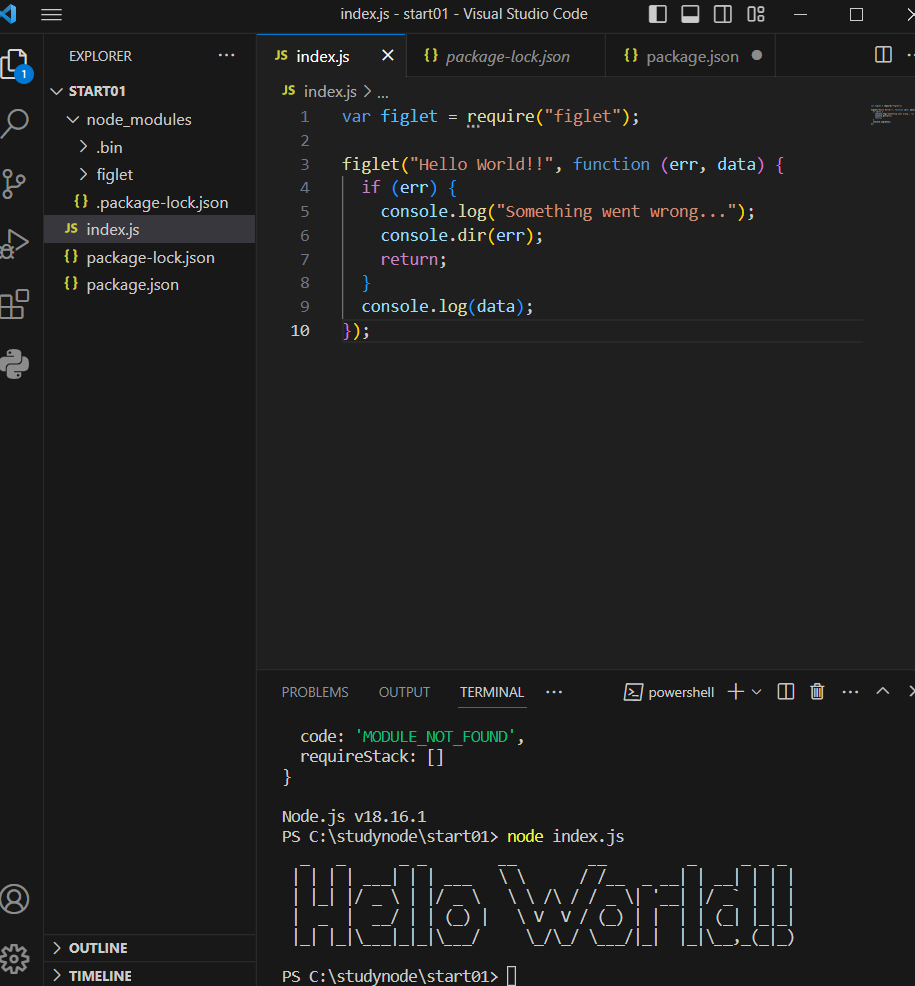
Task: Open the Run and Debug view
Action: pos(15,244)
